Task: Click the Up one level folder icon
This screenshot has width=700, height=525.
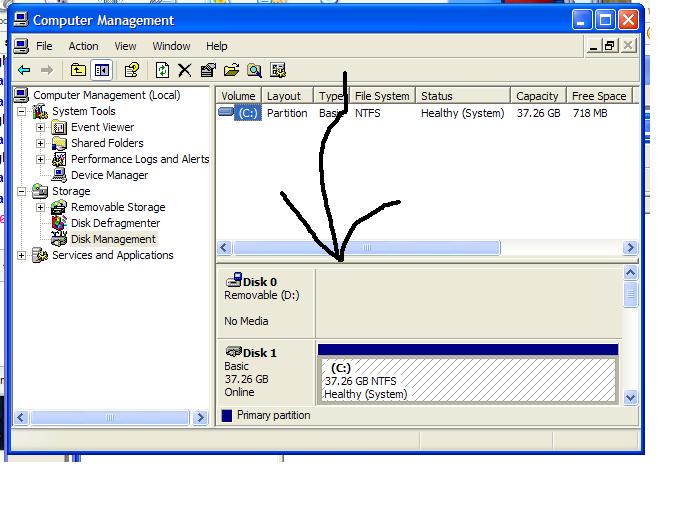Action: click(78, 70)
